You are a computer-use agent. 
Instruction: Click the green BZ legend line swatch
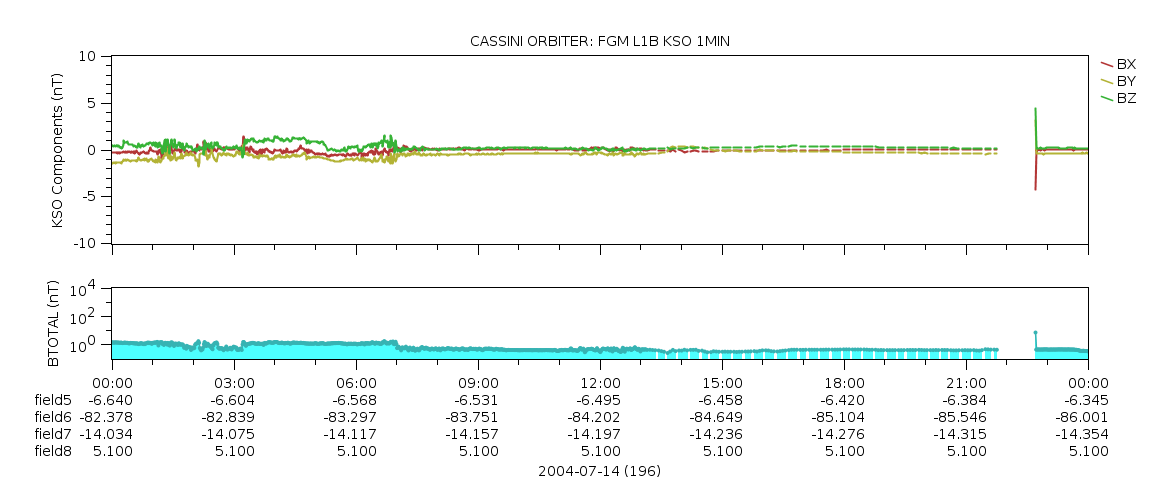(x=1106, y=98)
